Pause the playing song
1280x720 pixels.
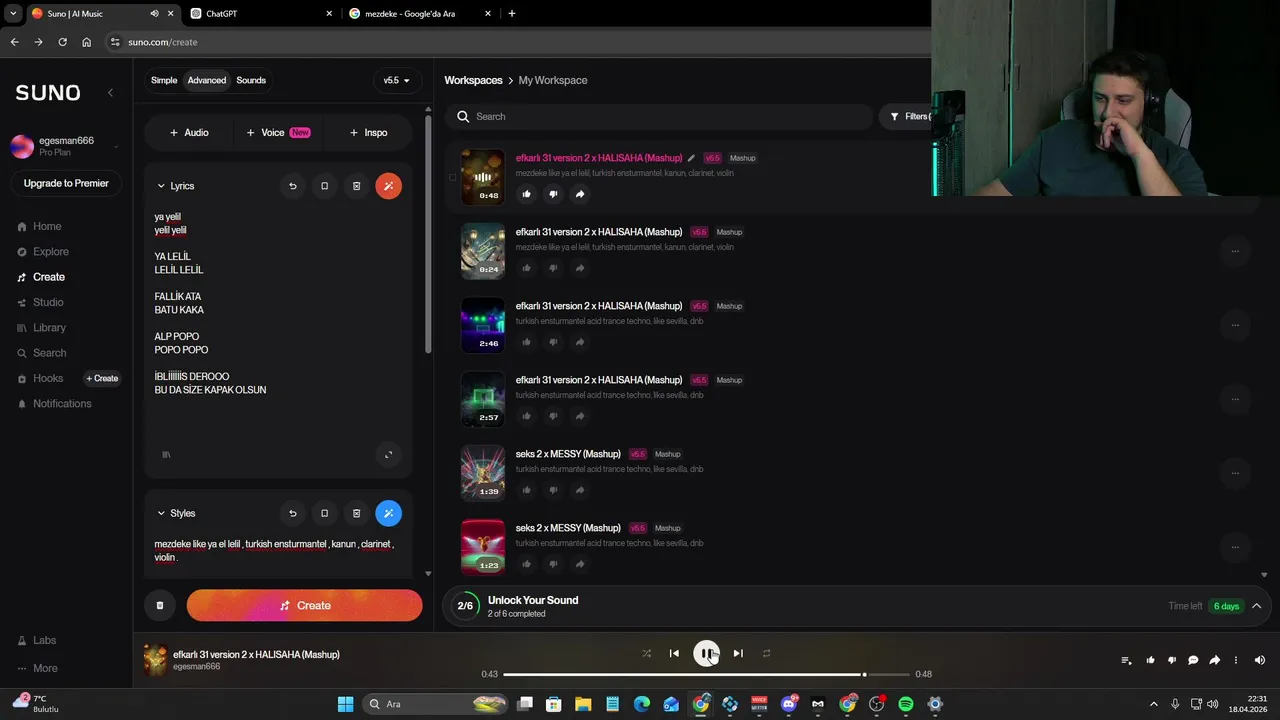click(x=706, y=653)
